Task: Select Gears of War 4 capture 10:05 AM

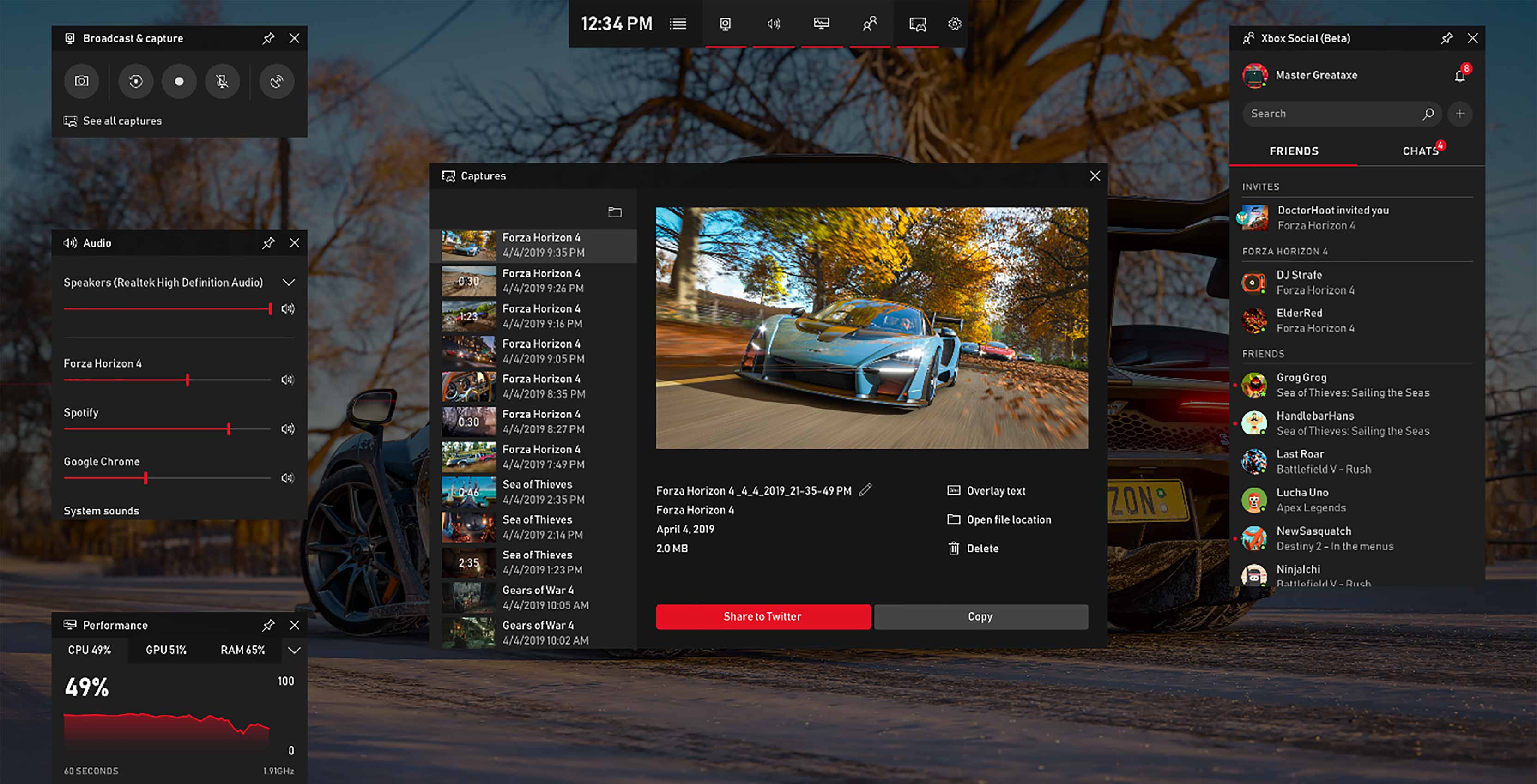Action: point(533,597)
